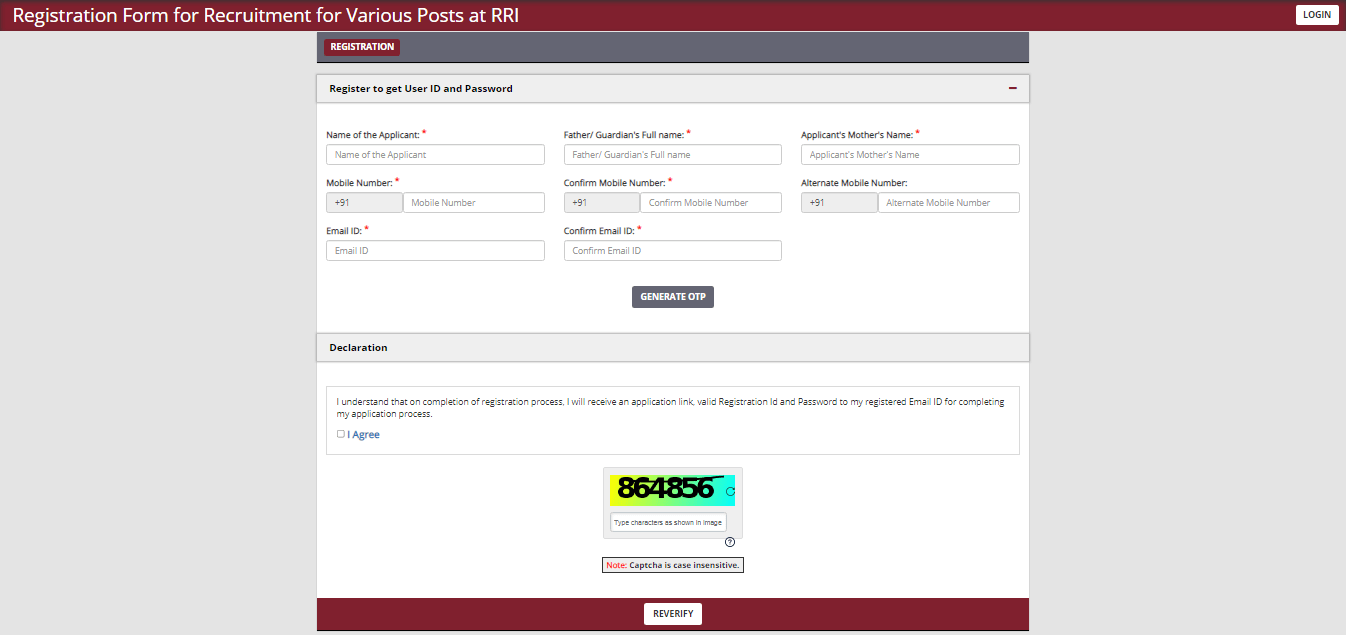Screen dimensions: 1346x635
Task: Click the Declaration section header
Action: coord(672,348)
